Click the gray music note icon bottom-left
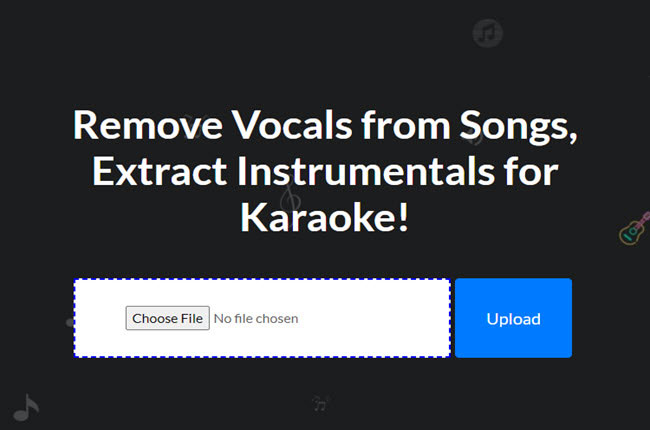The width and height of the screenshot is (650, 430). pos(26,404)
